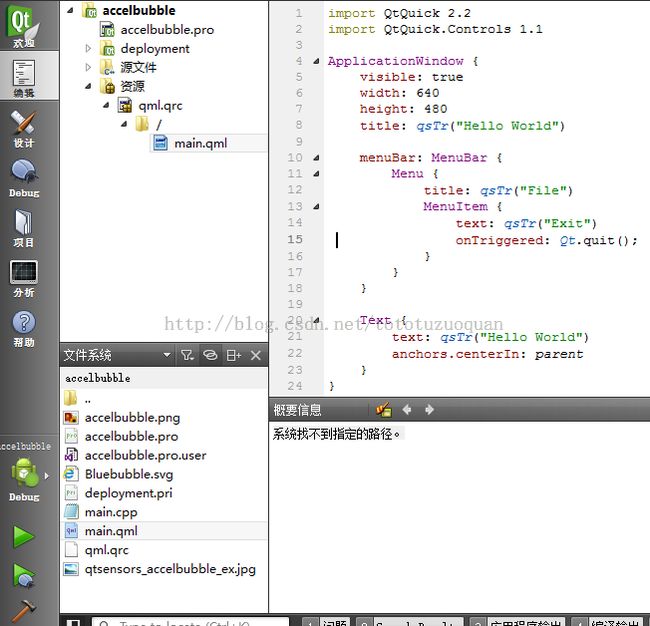Open the Design (设计) mode
Screen dimensions: 650x626
click(24, 129)
